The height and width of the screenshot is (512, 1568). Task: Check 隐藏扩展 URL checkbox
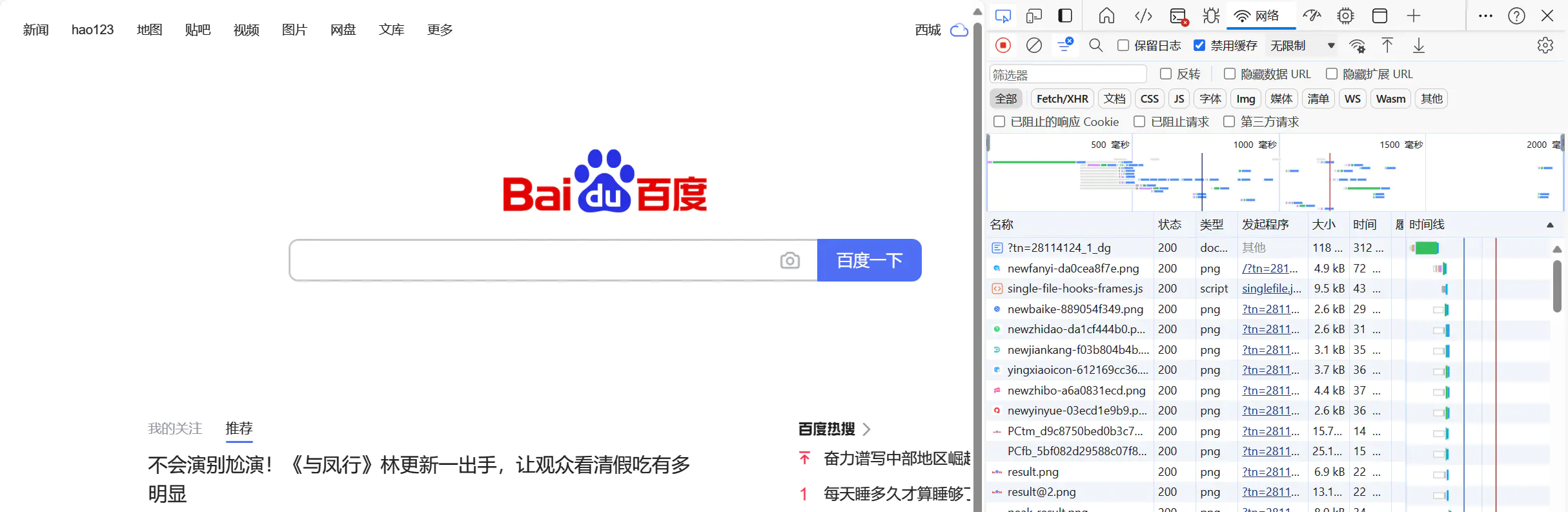(1332, 74)
